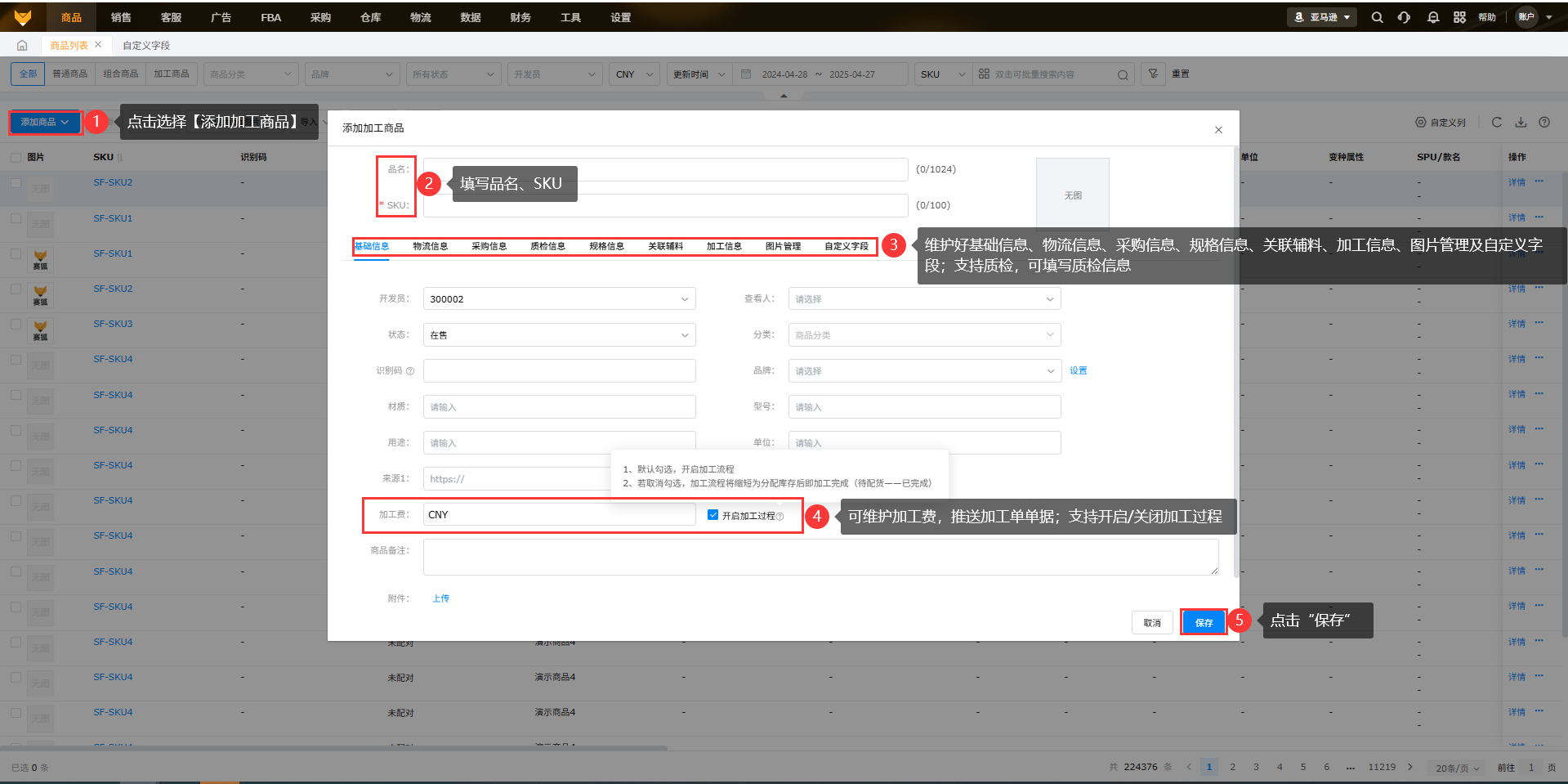This screenshot has width=1568, height=784.
Task: Open customer service headset icon
Action: pos(1404,17)
